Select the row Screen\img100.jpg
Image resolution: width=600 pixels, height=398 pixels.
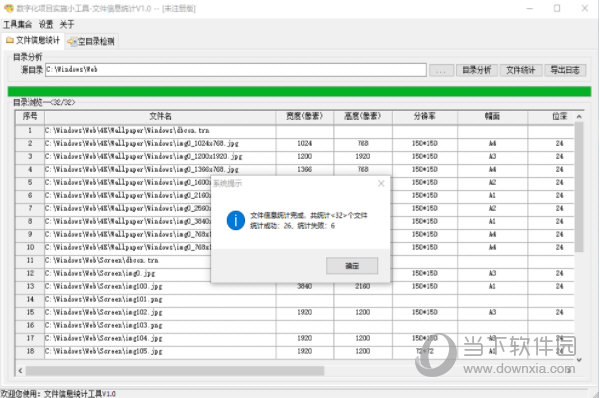295,287
